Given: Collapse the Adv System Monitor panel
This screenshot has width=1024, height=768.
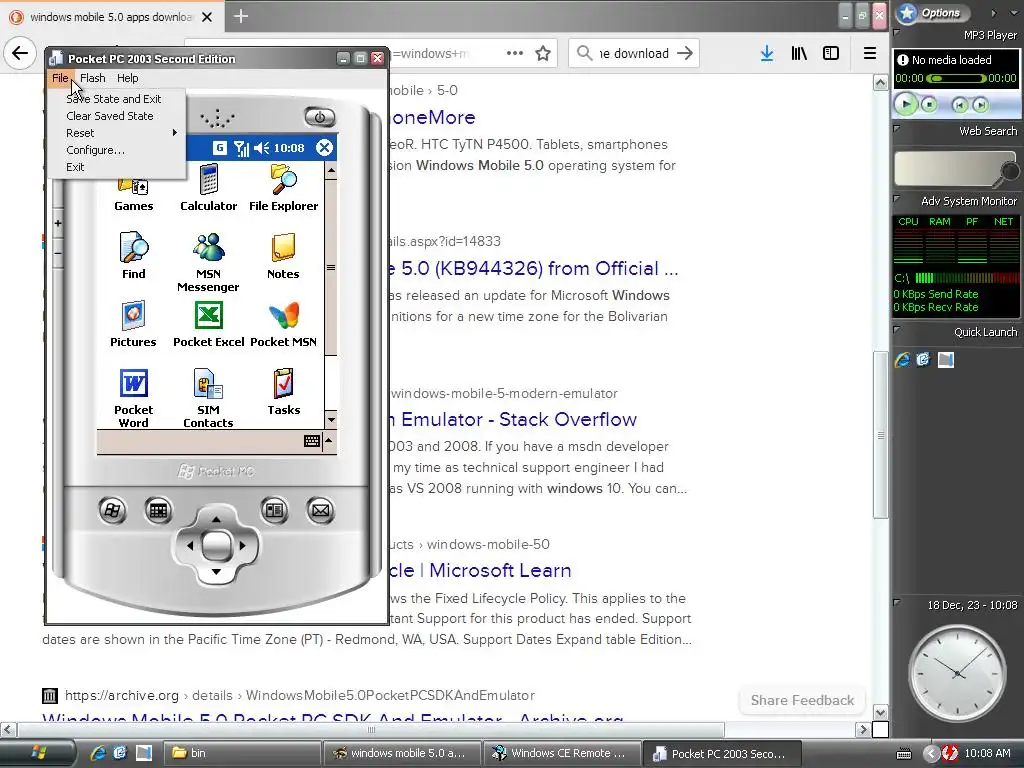Looking at the screenshot, I should tap(897, 199).
